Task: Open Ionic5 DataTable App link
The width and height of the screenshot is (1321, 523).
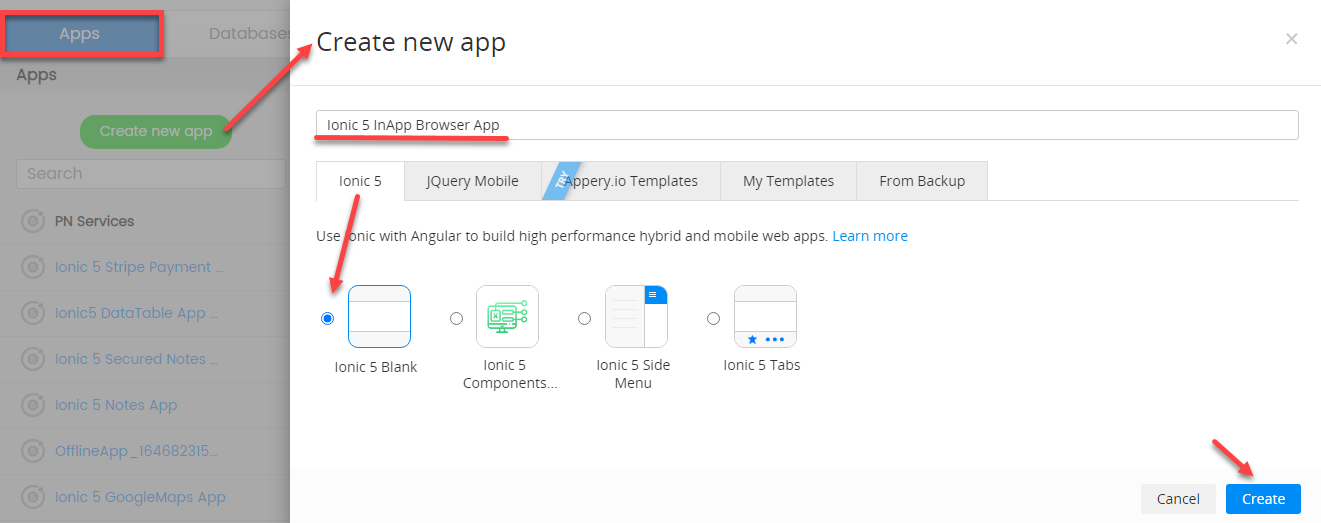Action: click(136, 313)
